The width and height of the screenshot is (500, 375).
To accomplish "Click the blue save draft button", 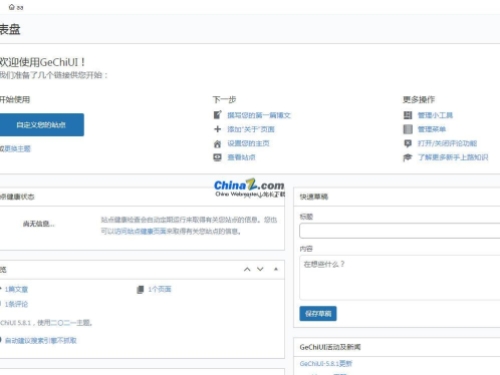I will [x=318, y=313].
